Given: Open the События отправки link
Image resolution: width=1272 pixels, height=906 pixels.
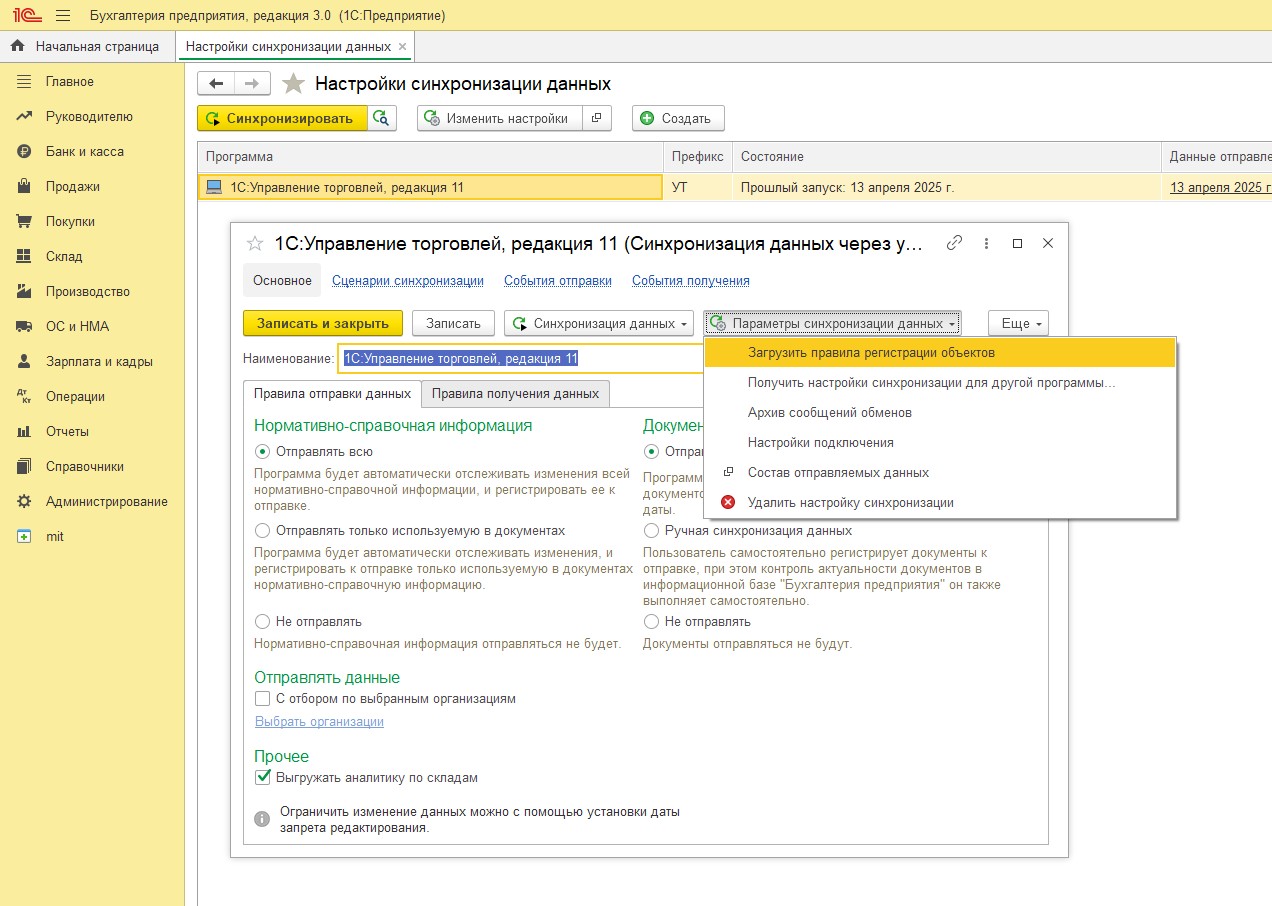Looking at the screenshot, I should 558,281.
